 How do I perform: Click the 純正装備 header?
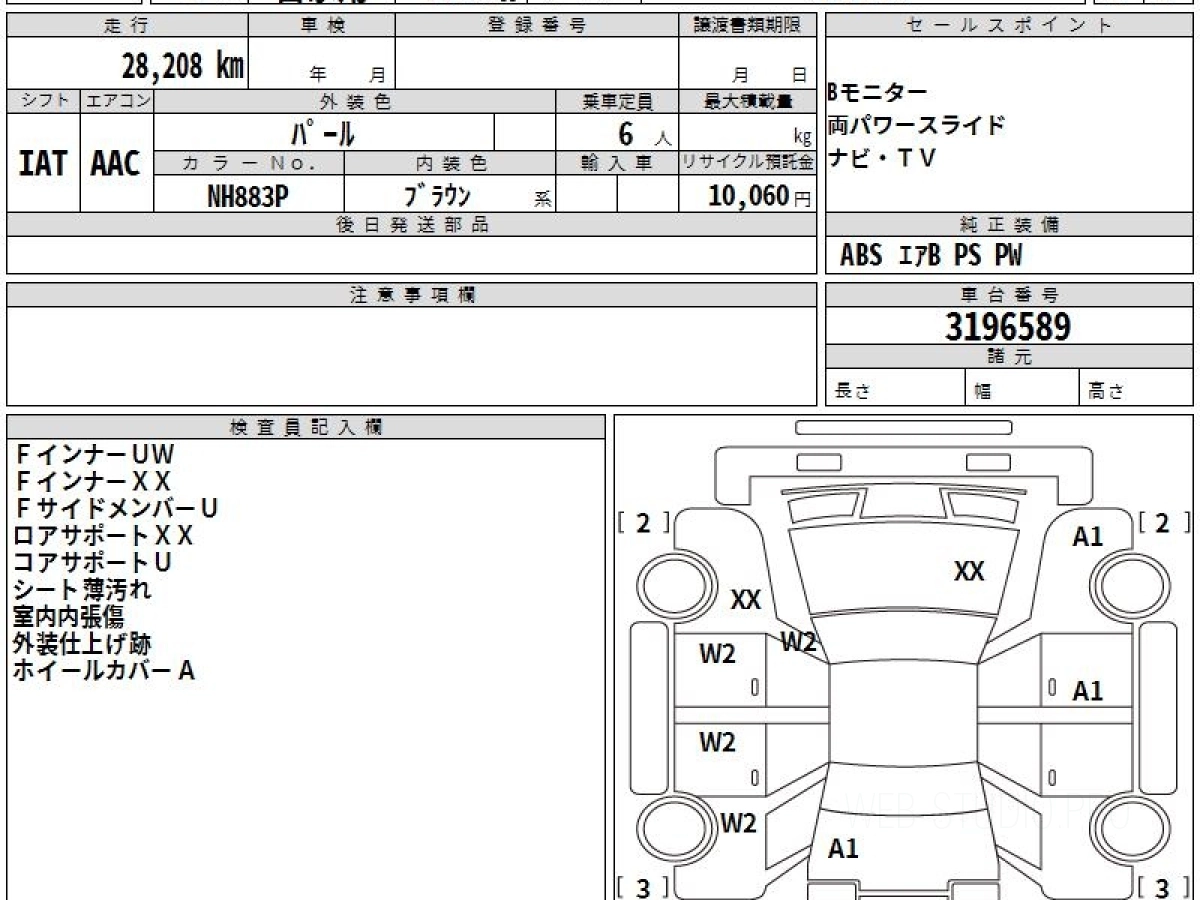tap(1010, 225)
